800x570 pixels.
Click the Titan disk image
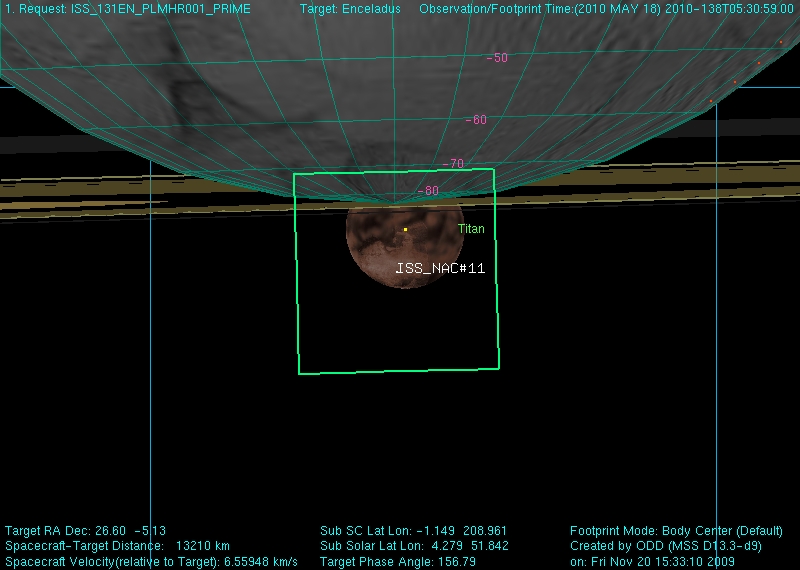pyautogui.click(x=405, y=246)
